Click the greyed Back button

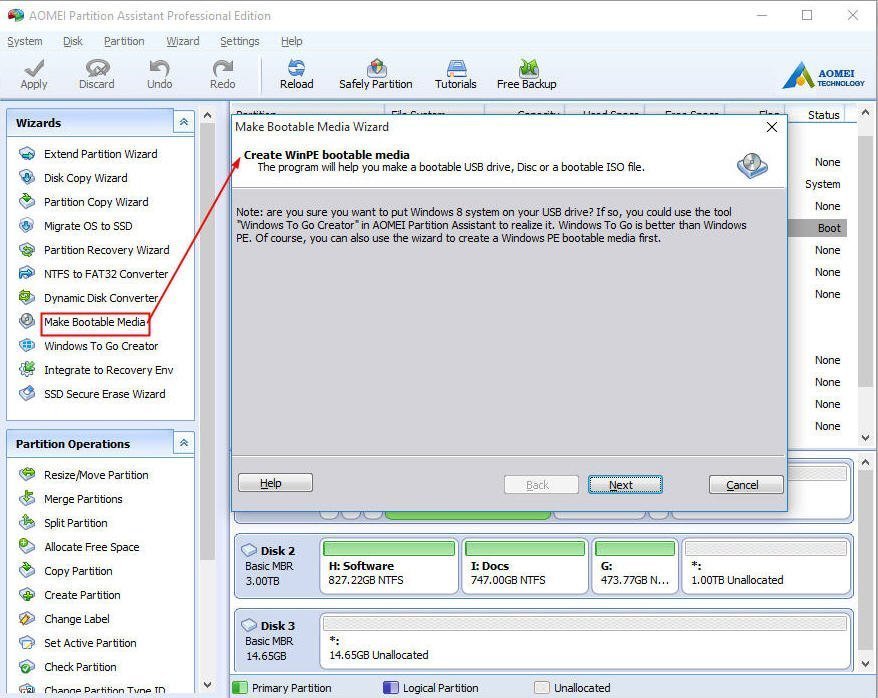coord(541,485)
